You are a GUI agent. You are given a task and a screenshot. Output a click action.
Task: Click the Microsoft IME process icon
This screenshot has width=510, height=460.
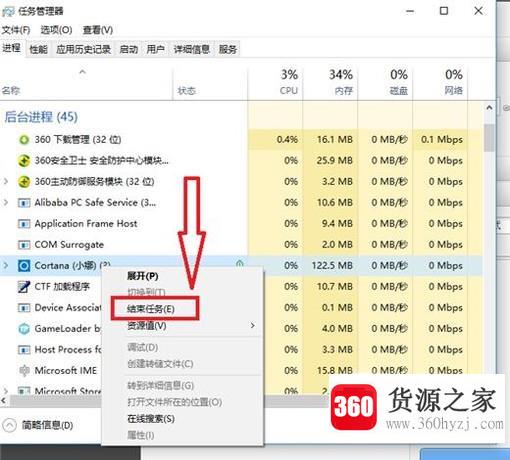[x=24, y=371]
